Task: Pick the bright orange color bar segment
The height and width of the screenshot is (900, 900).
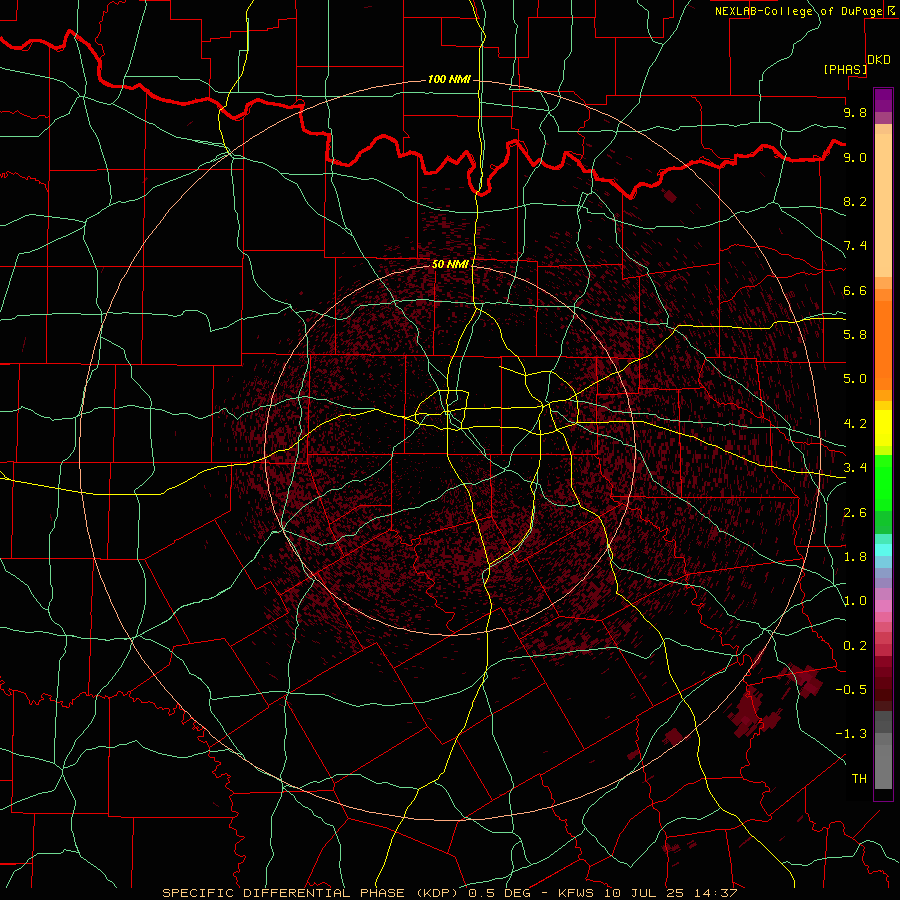Action: (883, 344)
